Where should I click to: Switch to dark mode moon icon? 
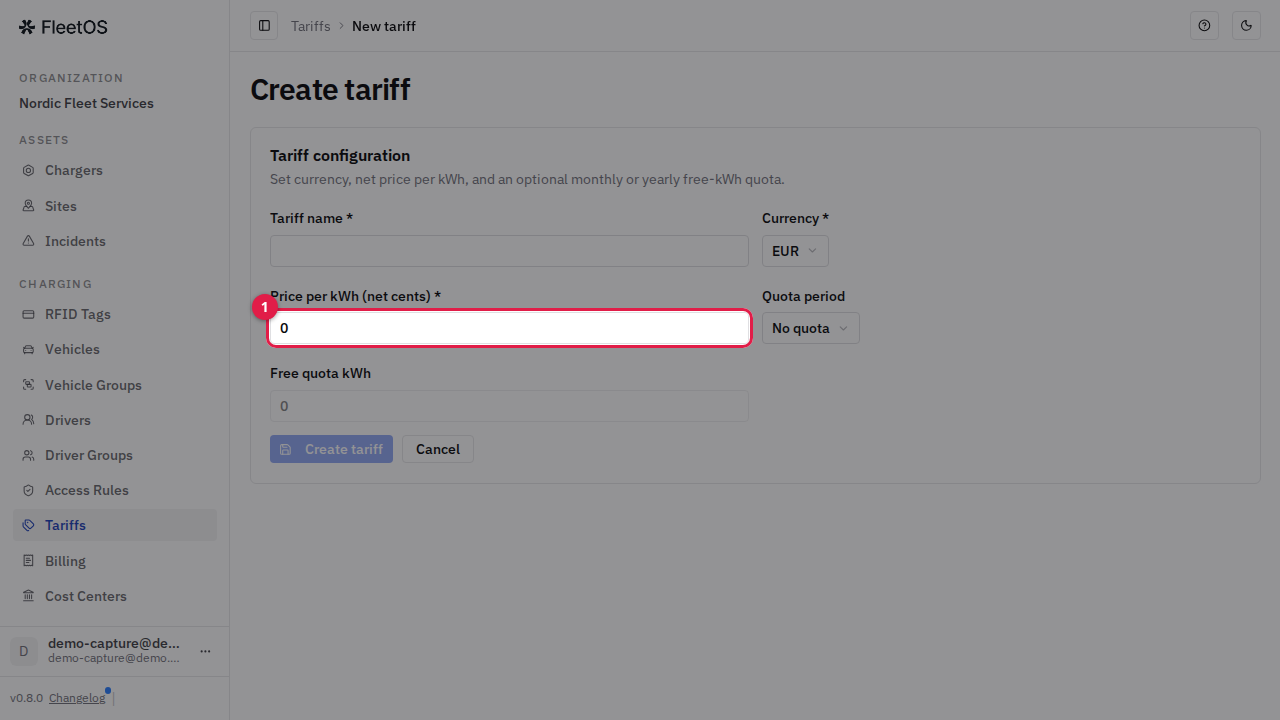(1246, 26)
